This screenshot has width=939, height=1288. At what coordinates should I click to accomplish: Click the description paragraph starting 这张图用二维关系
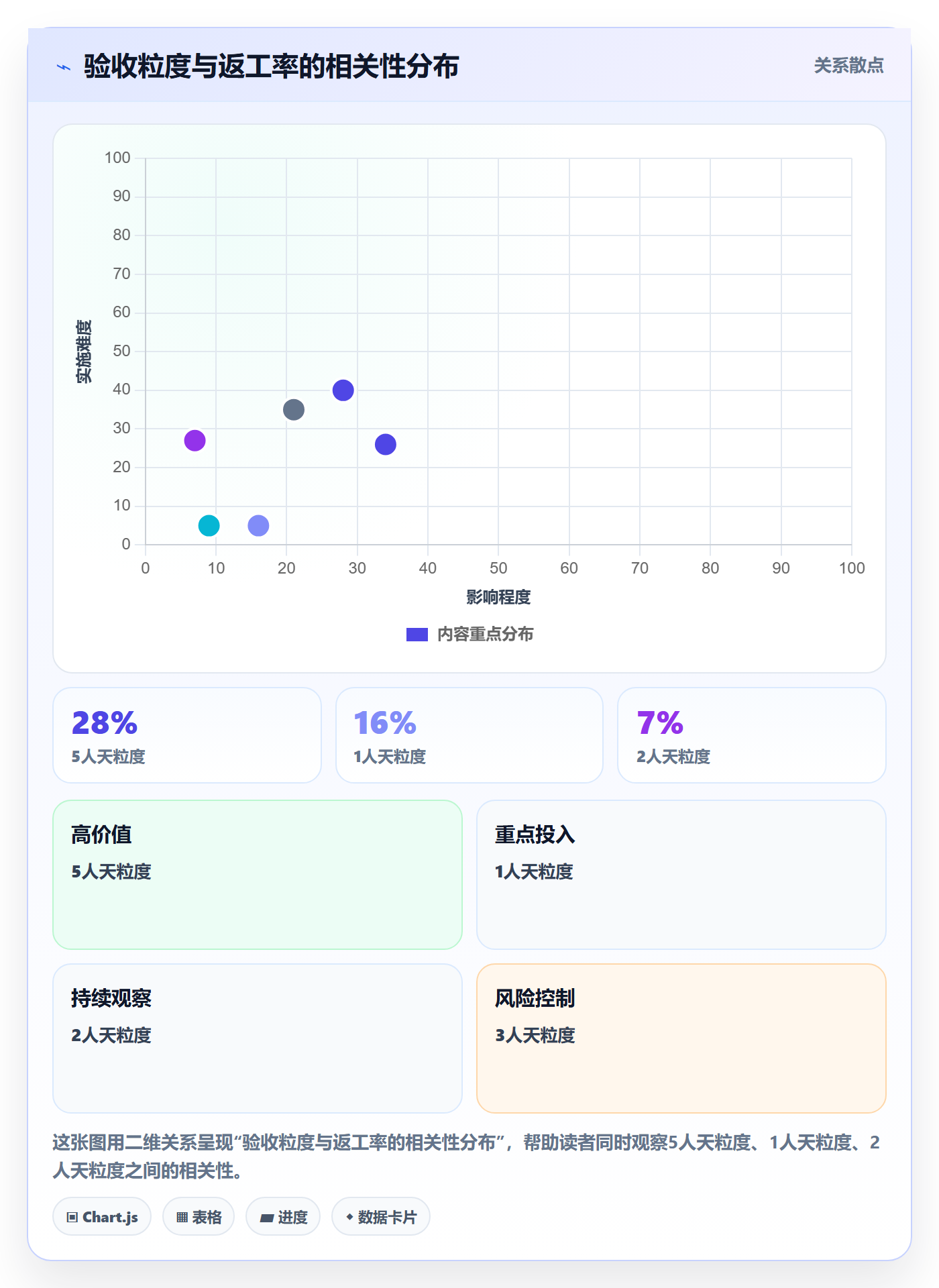pos(466,1157)
